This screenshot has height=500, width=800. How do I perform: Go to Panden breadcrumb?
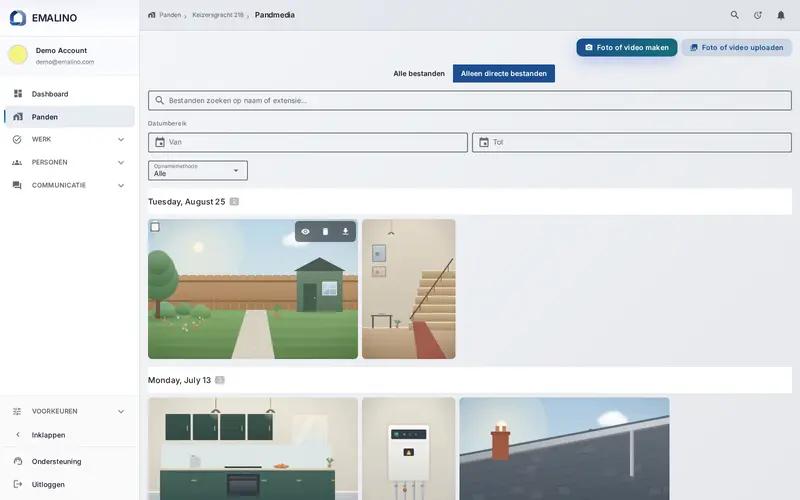click(170, 15)
